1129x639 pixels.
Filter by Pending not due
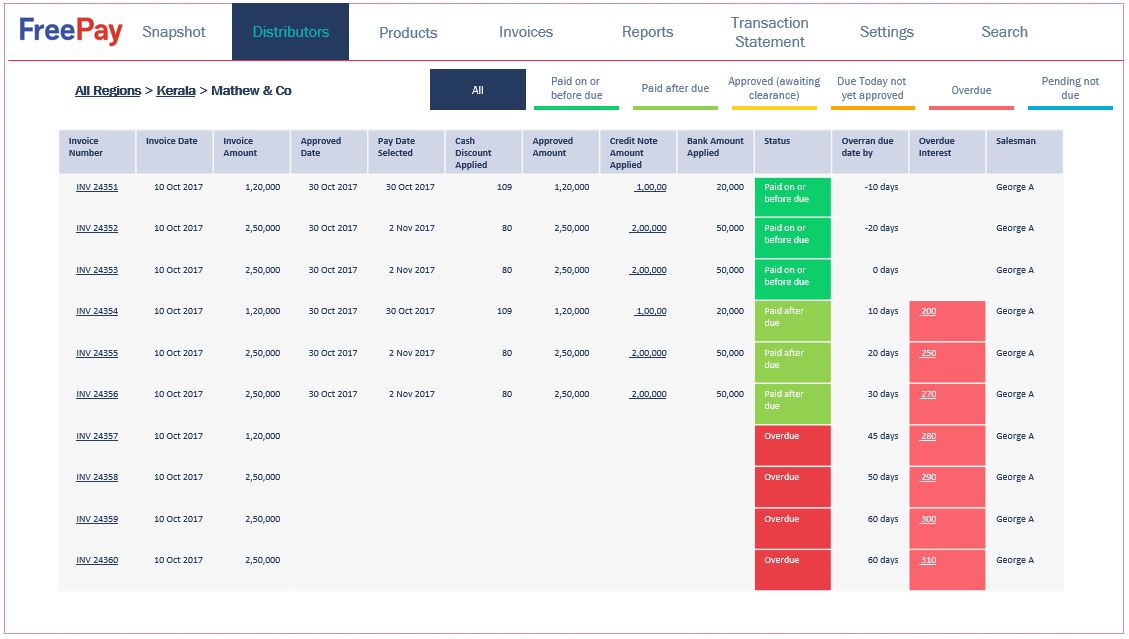(x=1070, y=88)
